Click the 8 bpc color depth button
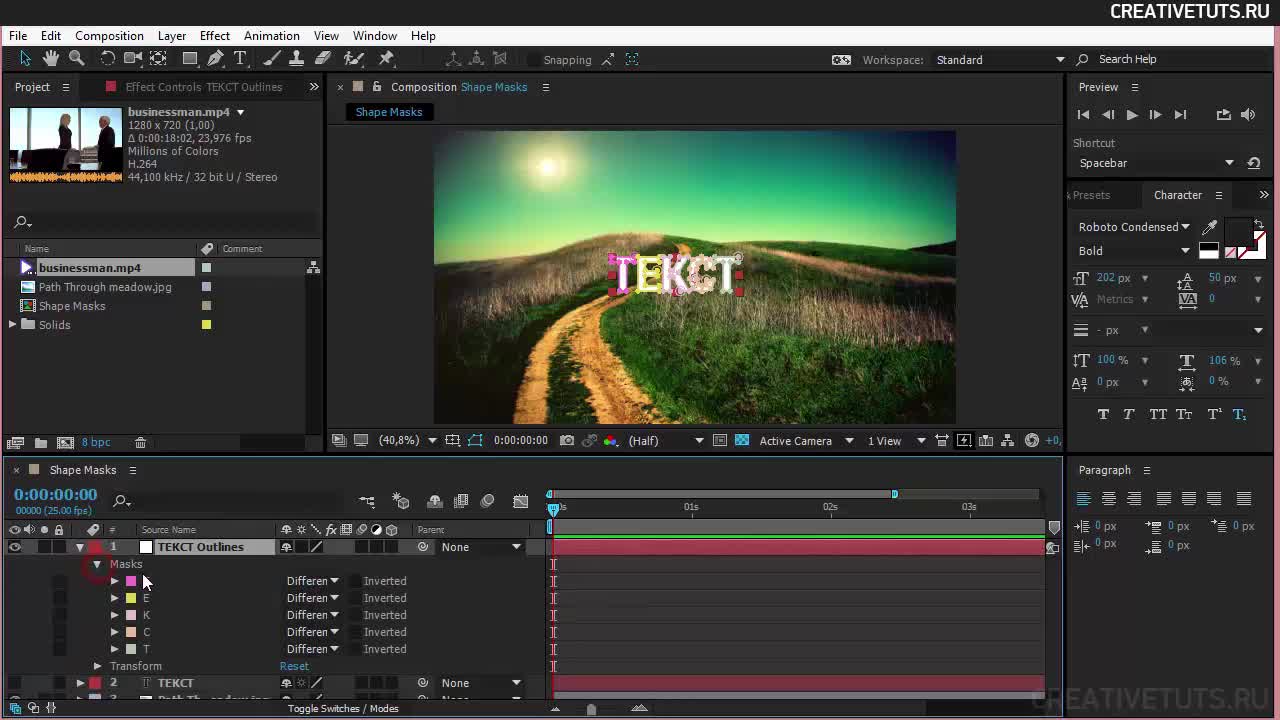Image resolution: width=1280 pixels, height=720 pixels. click(x=96, y=442)
